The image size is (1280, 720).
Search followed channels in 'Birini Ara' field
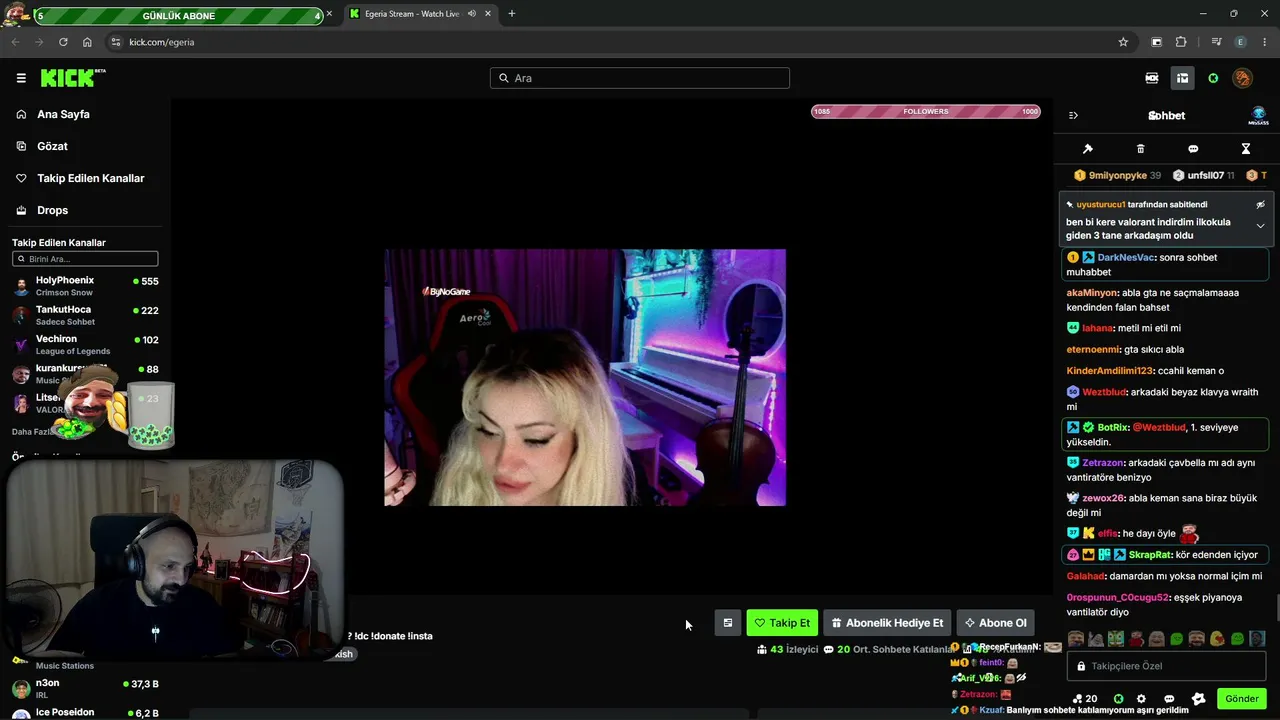pos(85,259)
